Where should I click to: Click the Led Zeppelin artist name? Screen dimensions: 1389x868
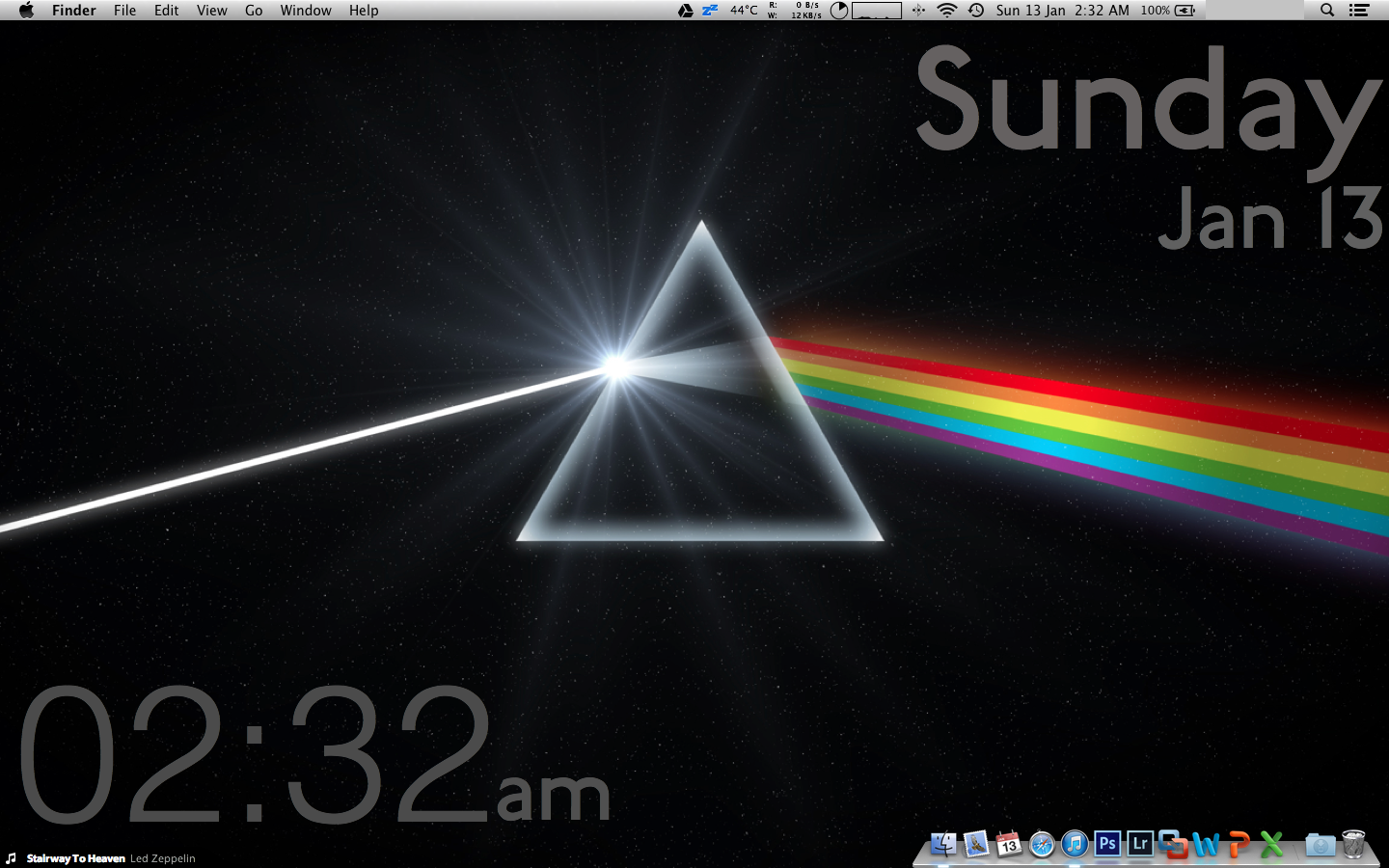(x=163, y=858)
